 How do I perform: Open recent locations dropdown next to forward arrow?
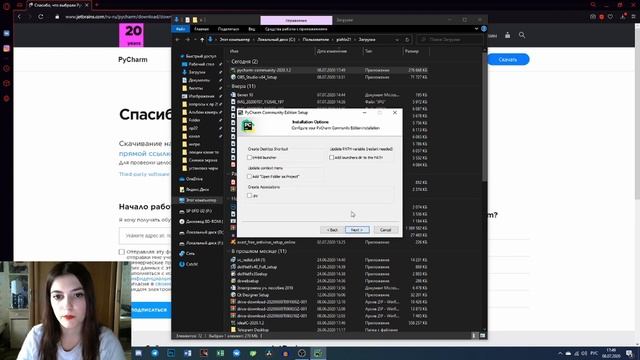click(x=195, y=40)
